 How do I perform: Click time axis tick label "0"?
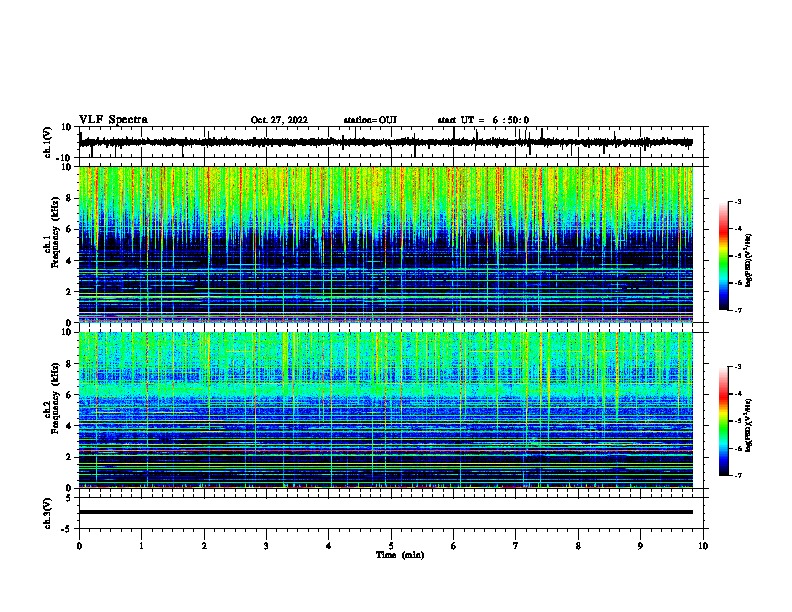click(x=79, y=546)
